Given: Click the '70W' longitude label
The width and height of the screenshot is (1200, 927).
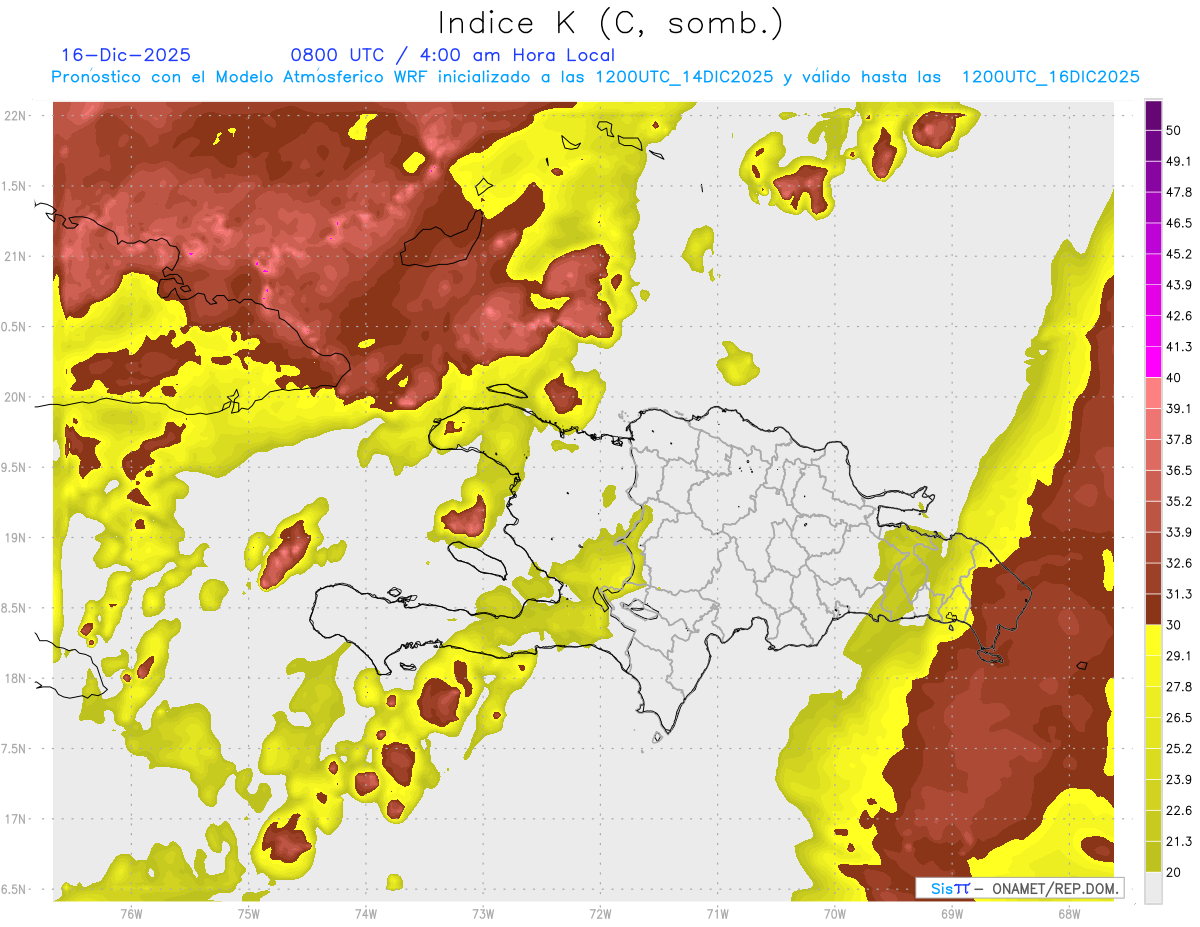Looking at the screenshot, I should [834, 913].
